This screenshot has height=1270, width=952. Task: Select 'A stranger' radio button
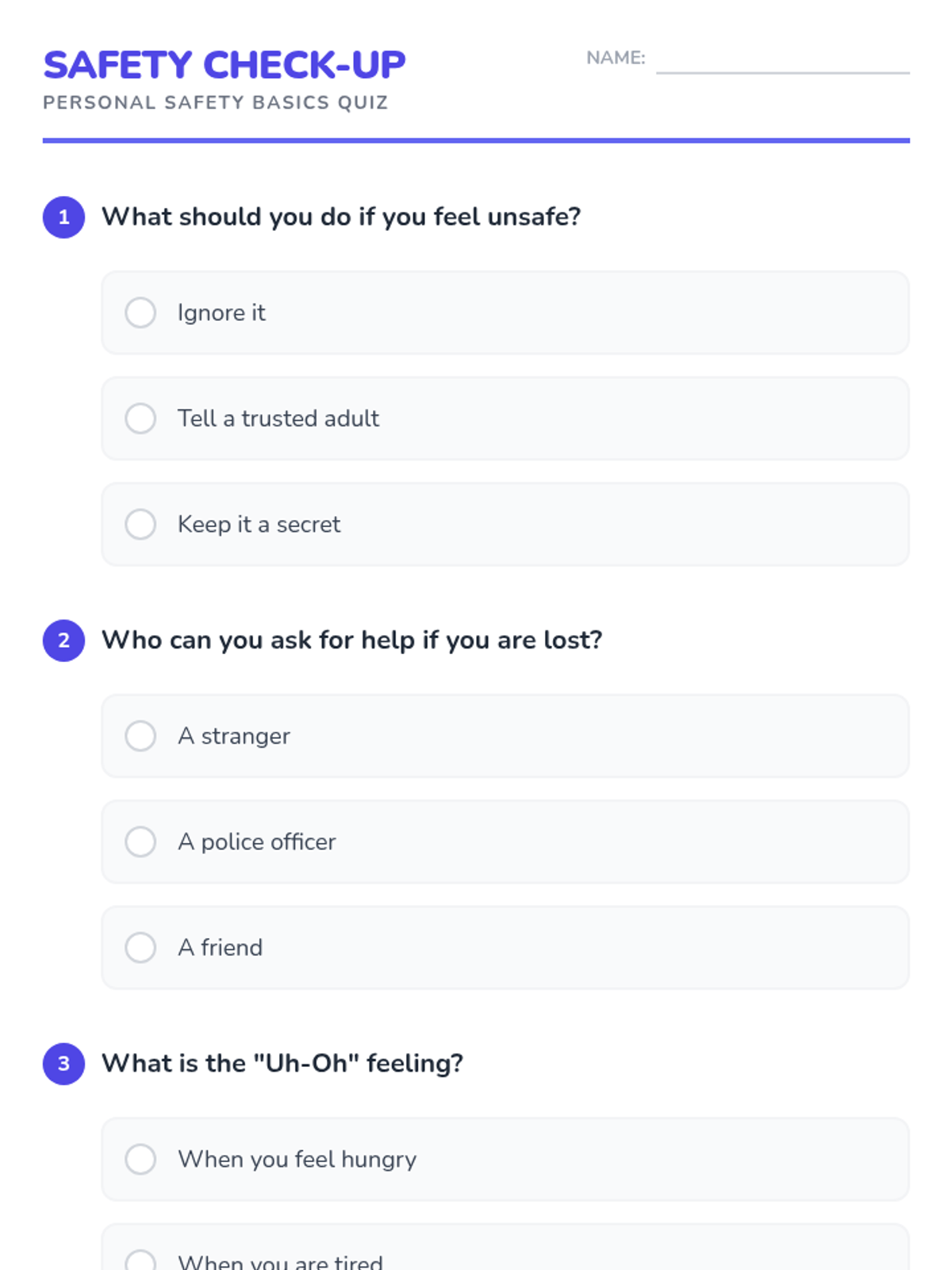(x=140, y=736)
